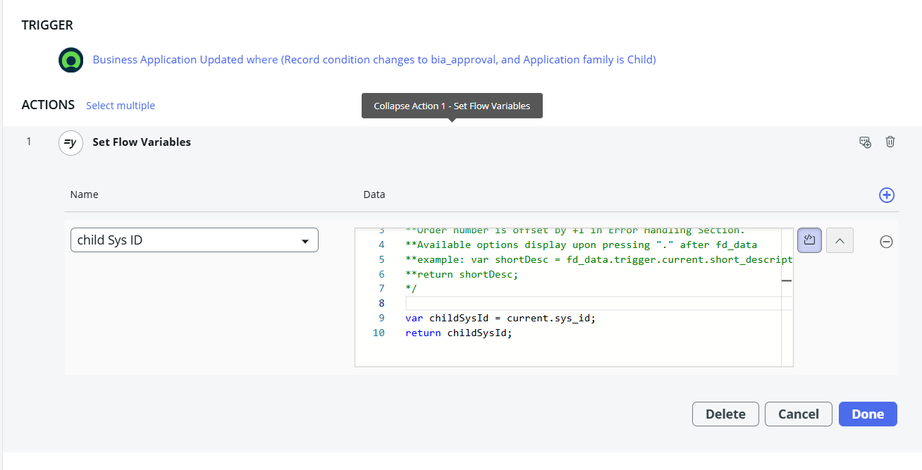Click the script editor scrollbar minimap marker

pyautogui.click(x=787, y=281)
